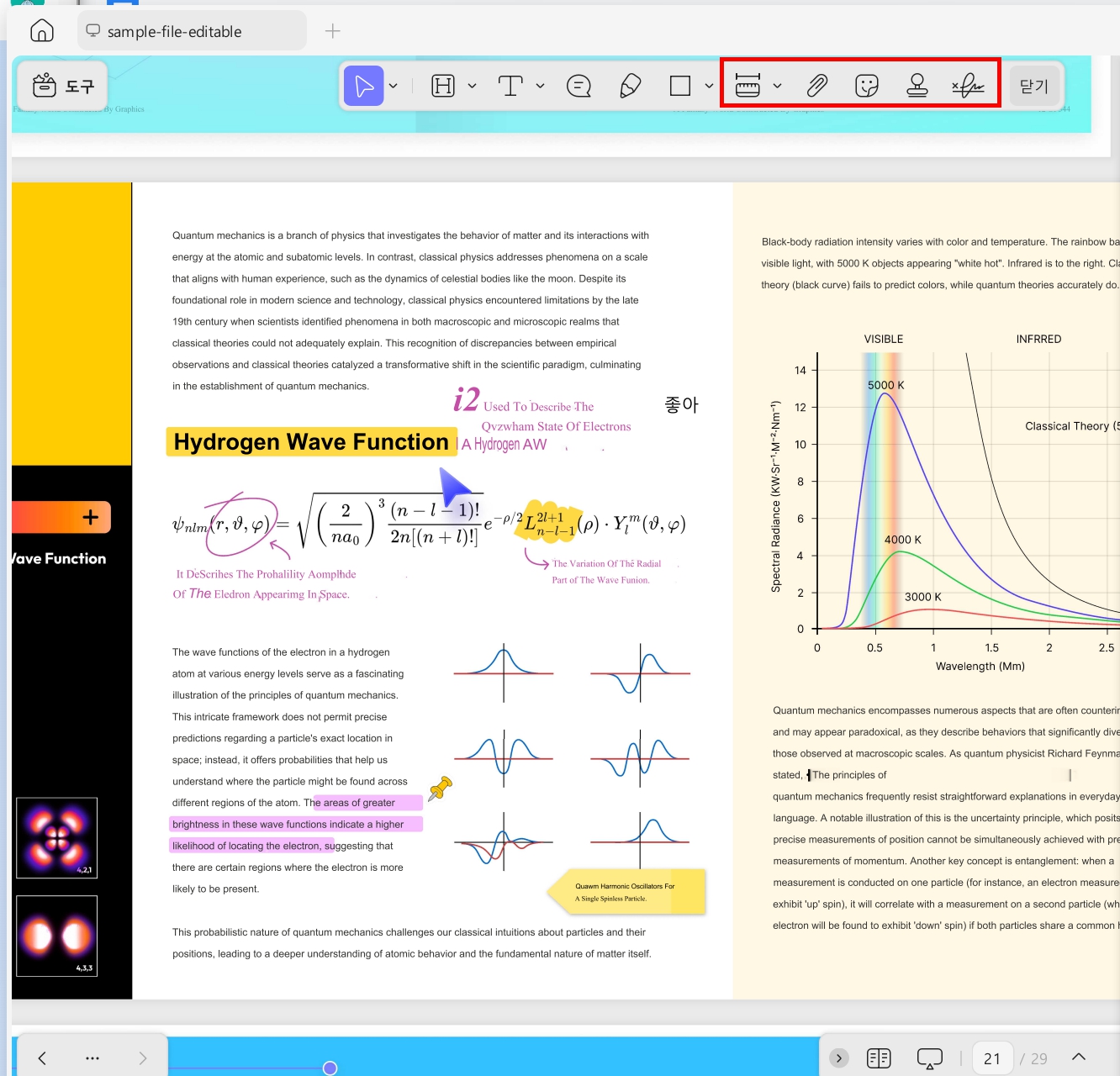Expand the Text tool dropdown arrow
The width and height of the screenshot is (1120, 1076).
pyautogui.click(x=540, y=86)
